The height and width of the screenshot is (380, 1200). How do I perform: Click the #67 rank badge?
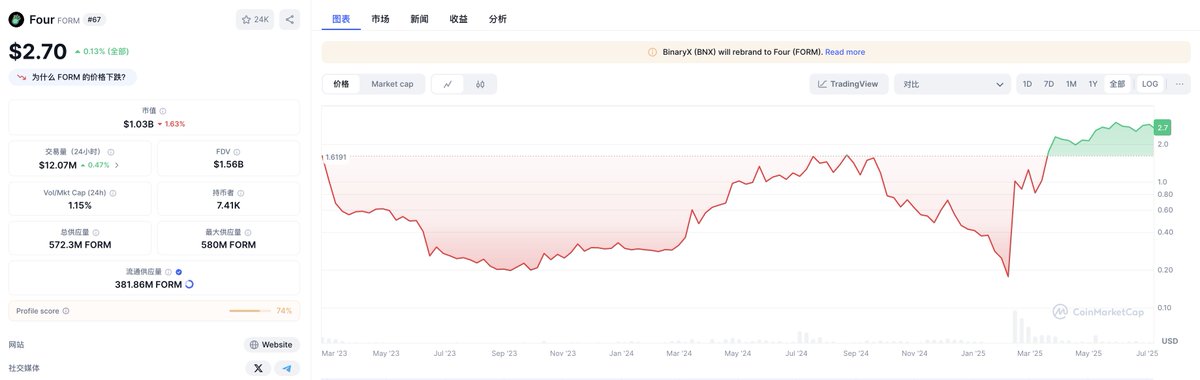[x=94, y=19]
